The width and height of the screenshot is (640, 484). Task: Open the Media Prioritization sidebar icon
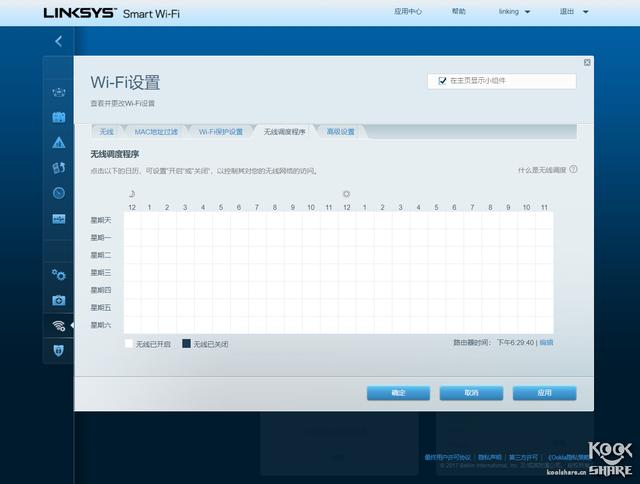tap(59, 168)
